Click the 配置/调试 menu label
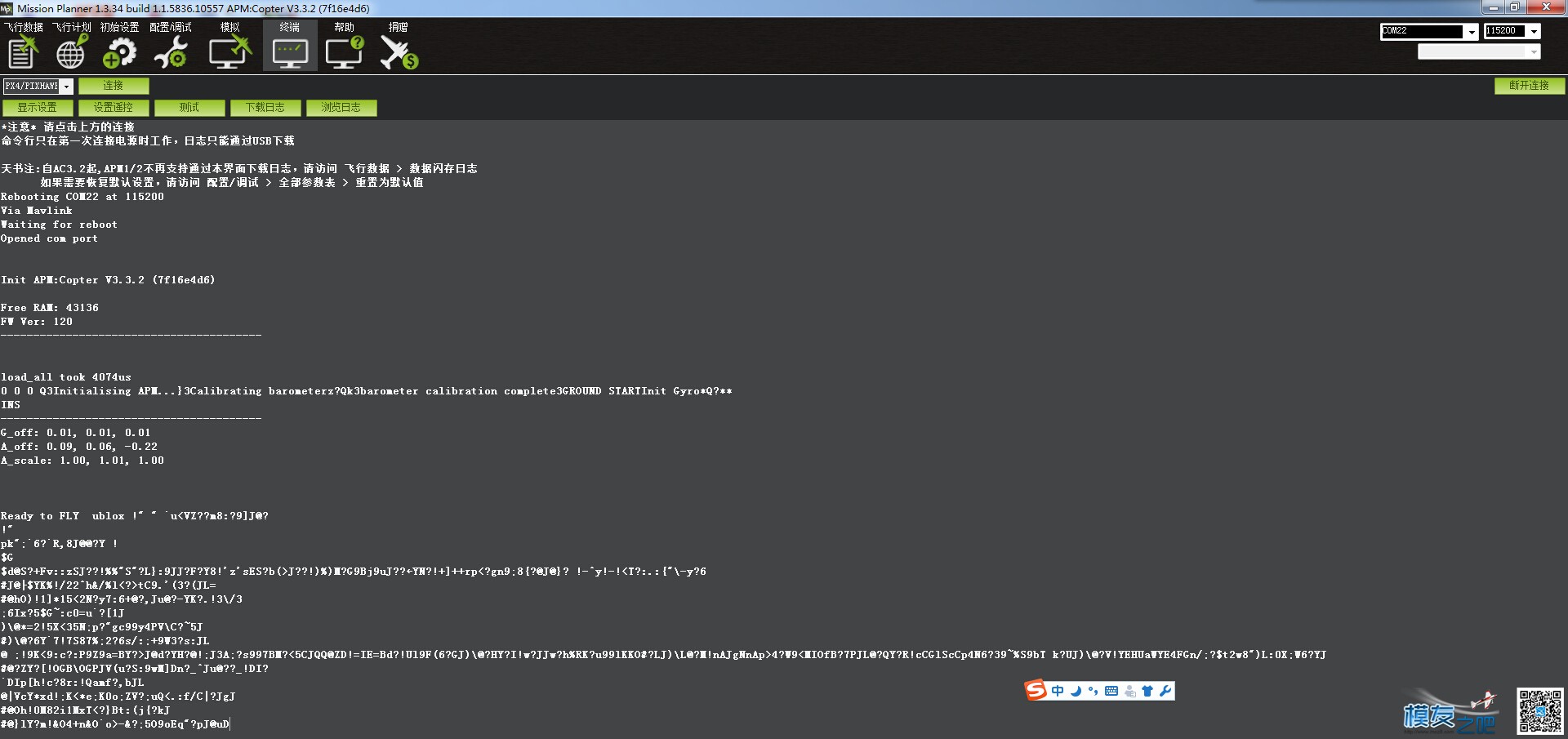Image resolution: width=1568 pixels, height=739 pixels. (171, 28)
